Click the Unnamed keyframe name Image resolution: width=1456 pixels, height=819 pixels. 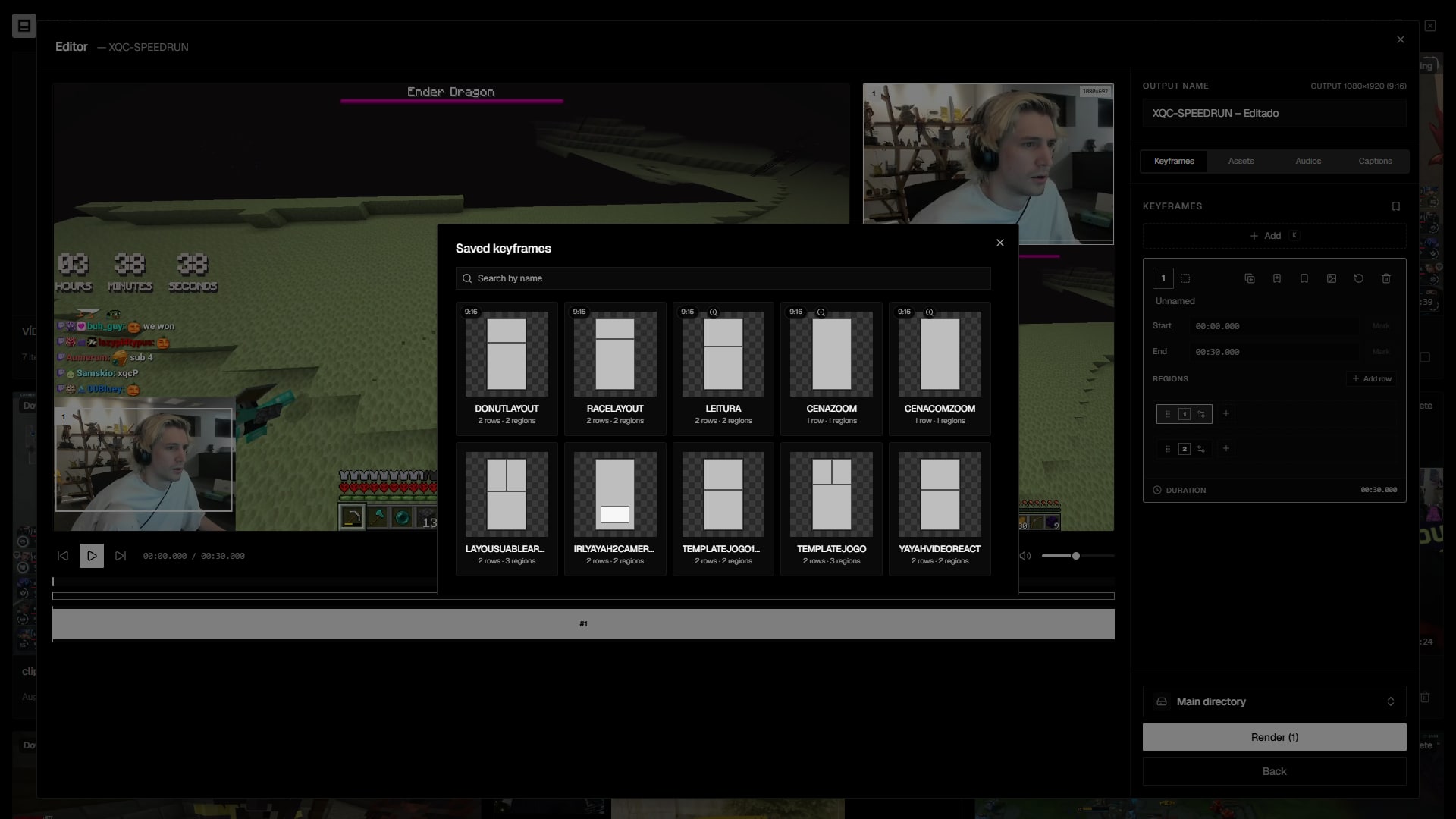point(1175,301)
